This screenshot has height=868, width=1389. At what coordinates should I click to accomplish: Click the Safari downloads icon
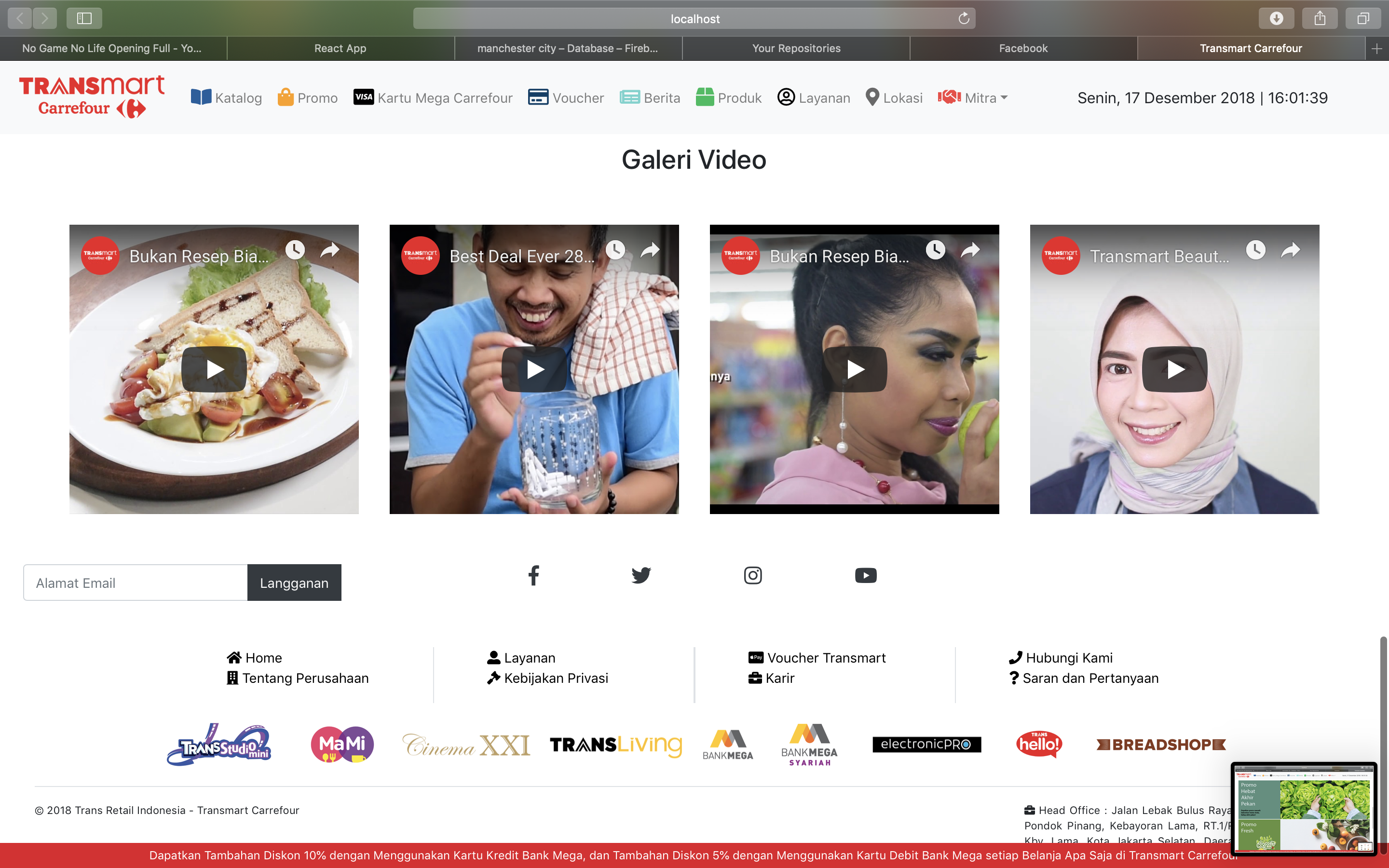[x=1276, y=18]
